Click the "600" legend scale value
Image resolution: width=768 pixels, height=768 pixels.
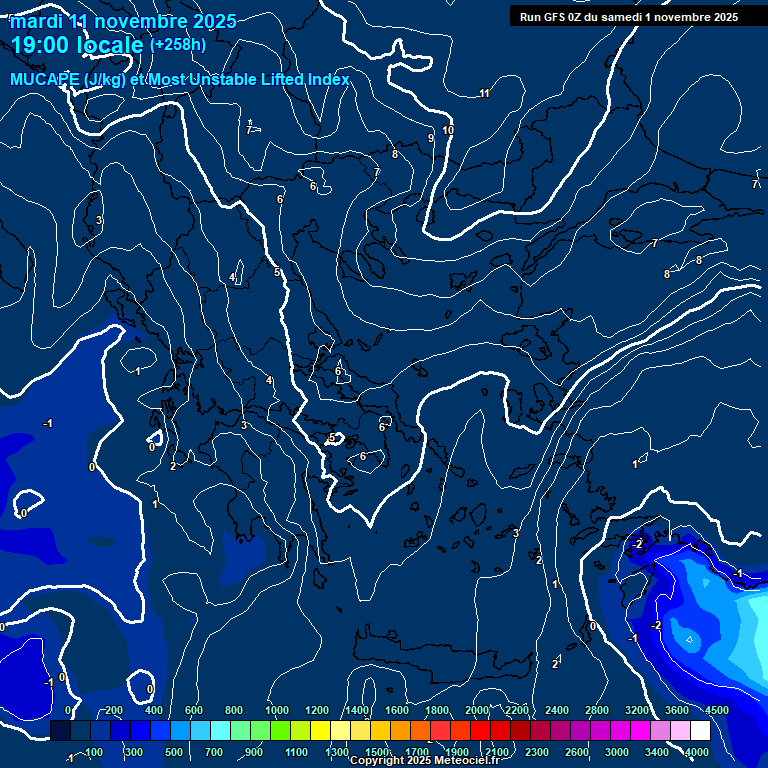point(193,710)
